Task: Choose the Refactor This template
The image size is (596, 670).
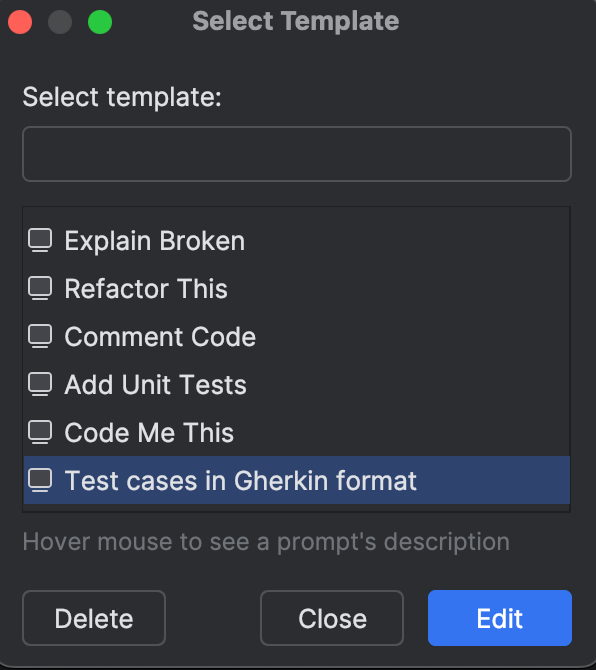Action: [x=297, y=288]
